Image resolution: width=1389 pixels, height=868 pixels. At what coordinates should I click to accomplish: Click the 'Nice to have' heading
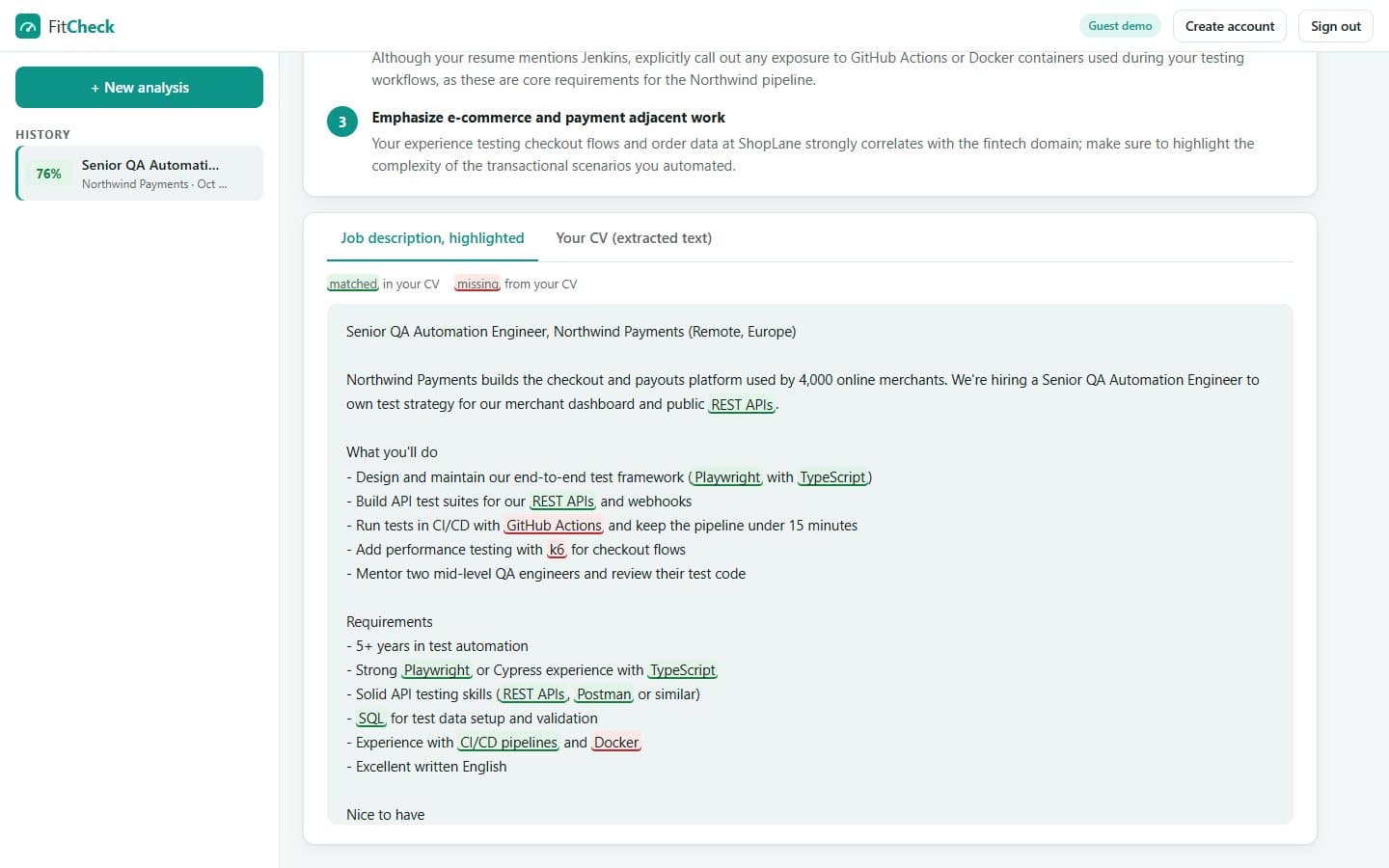coord(386,815)
